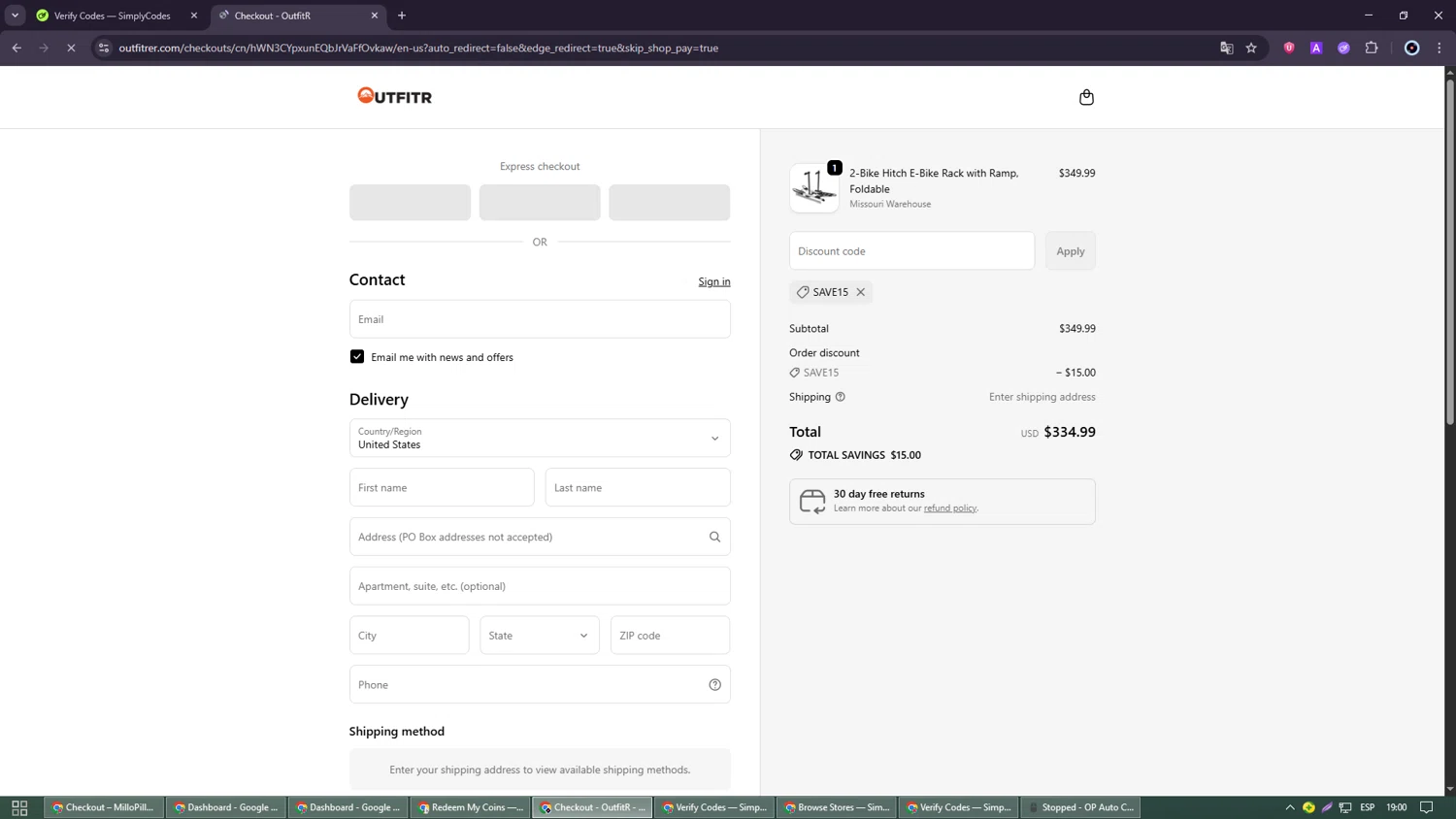The width and height of the screenshot is (1456, 819).
Task: Bookmark this page with the star icon
Action: pos(1251,48)
